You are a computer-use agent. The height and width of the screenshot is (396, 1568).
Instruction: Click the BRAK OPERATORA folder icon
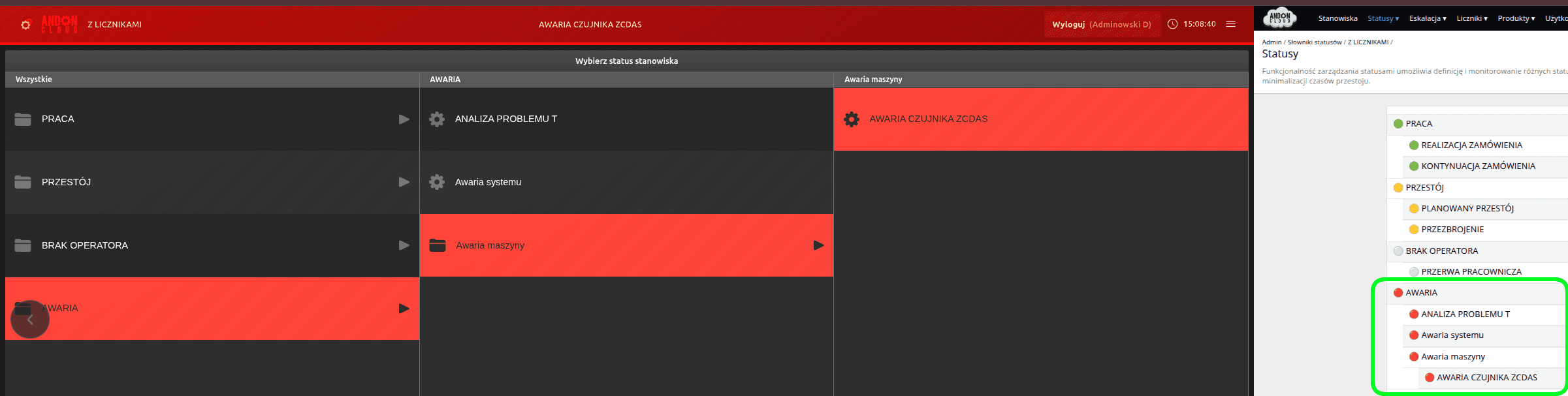pos(23,245)
